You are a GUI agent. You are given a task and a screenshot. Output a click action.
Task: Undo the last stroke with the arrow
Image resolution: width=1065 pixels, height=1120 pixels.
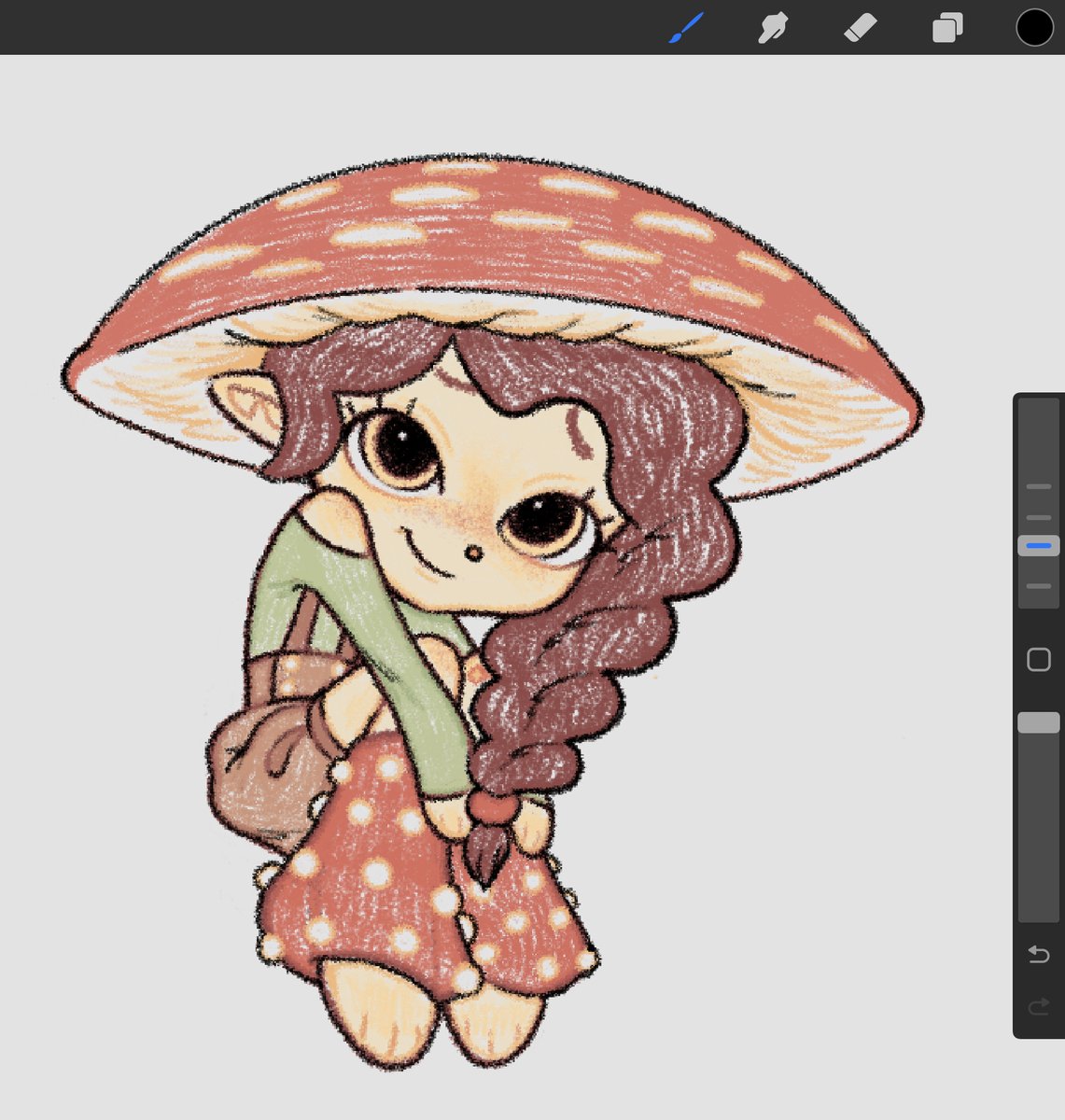point(1039,954)
